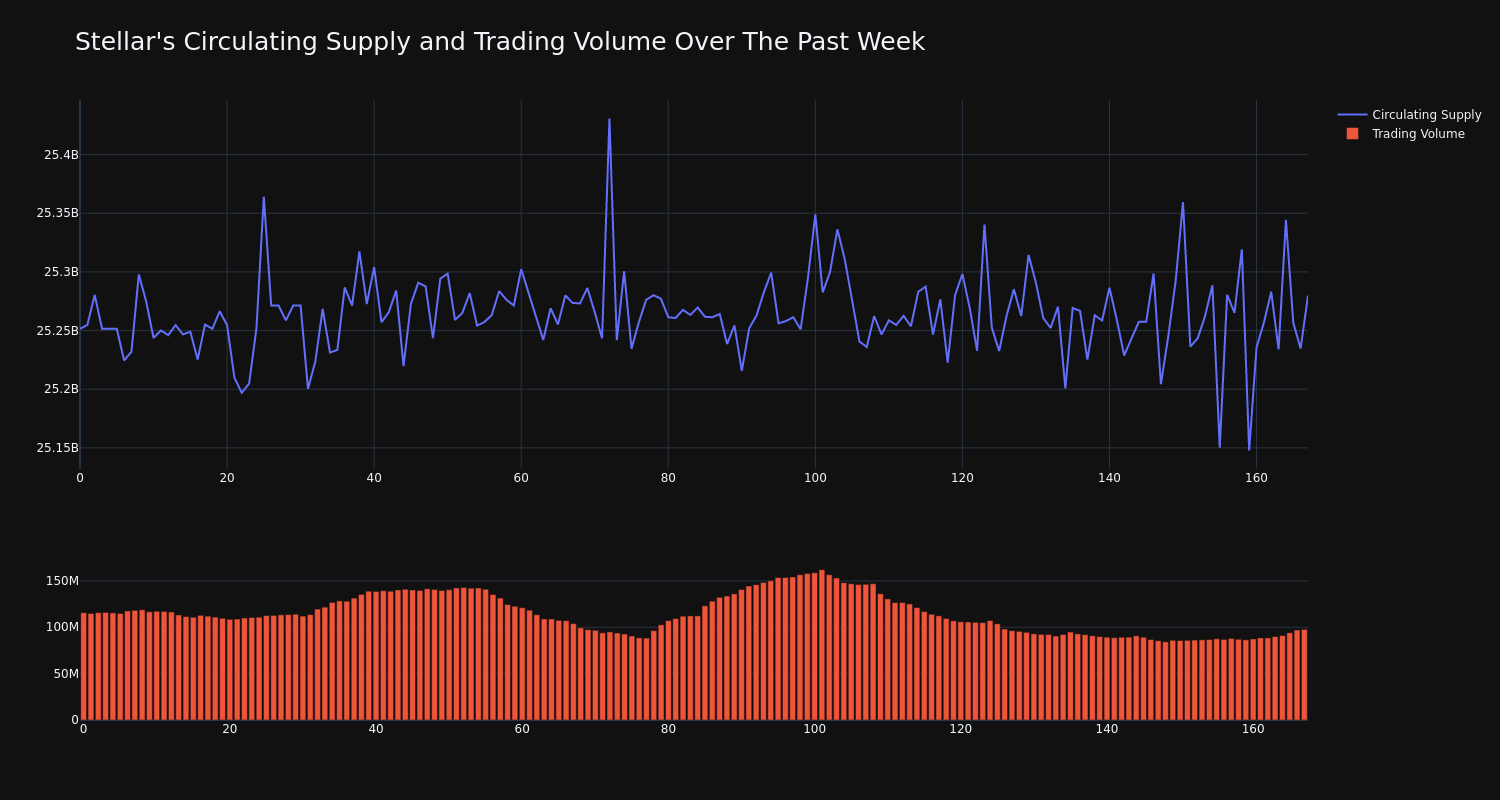The image size is (1500, 800).
Task: Click the x-axis label 40 on volume chart
Action: coord(376,729)
